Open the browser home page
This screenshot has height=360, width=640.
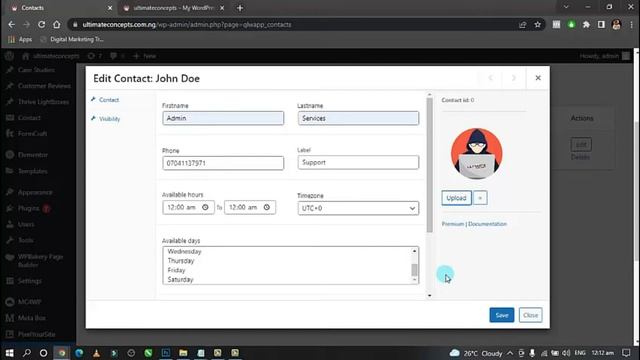56,24
